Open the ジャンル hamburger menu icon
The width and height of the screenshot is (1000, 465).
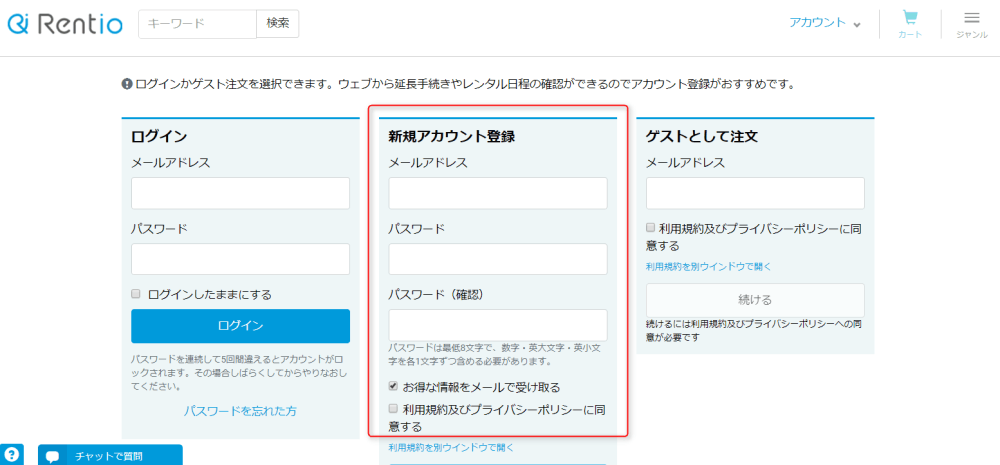[x=972, y=24]
